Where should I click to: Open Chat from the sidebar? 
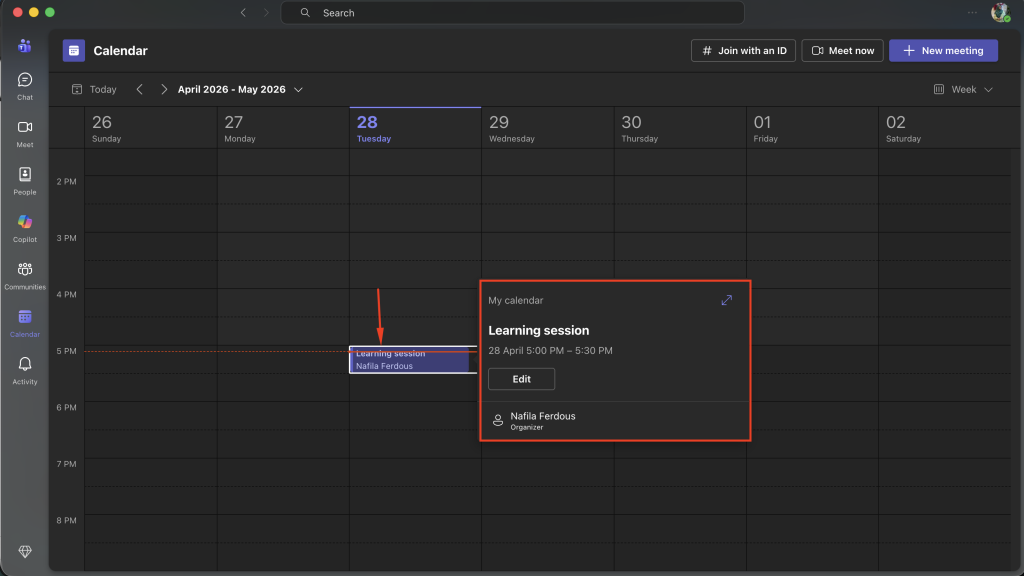tap(25, 84)
